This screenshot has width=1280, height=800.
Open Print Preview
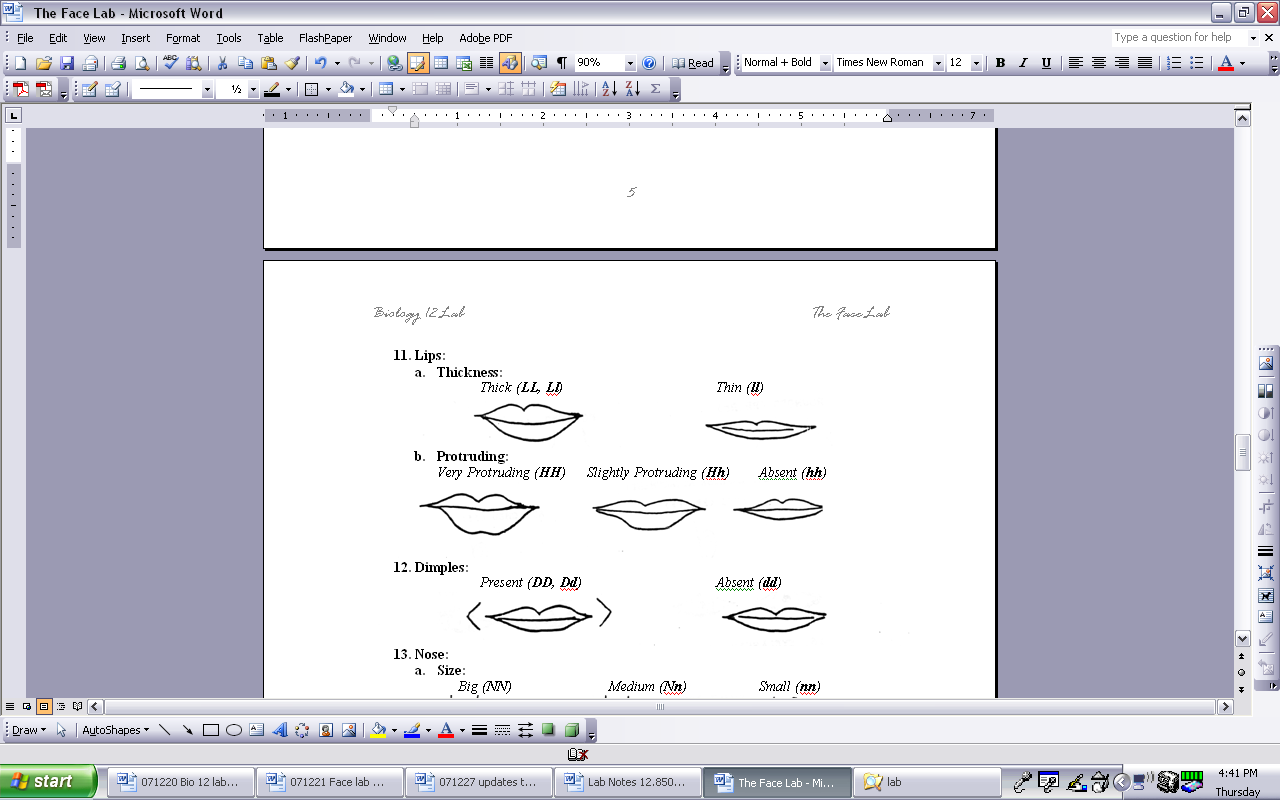coord(142,63)
